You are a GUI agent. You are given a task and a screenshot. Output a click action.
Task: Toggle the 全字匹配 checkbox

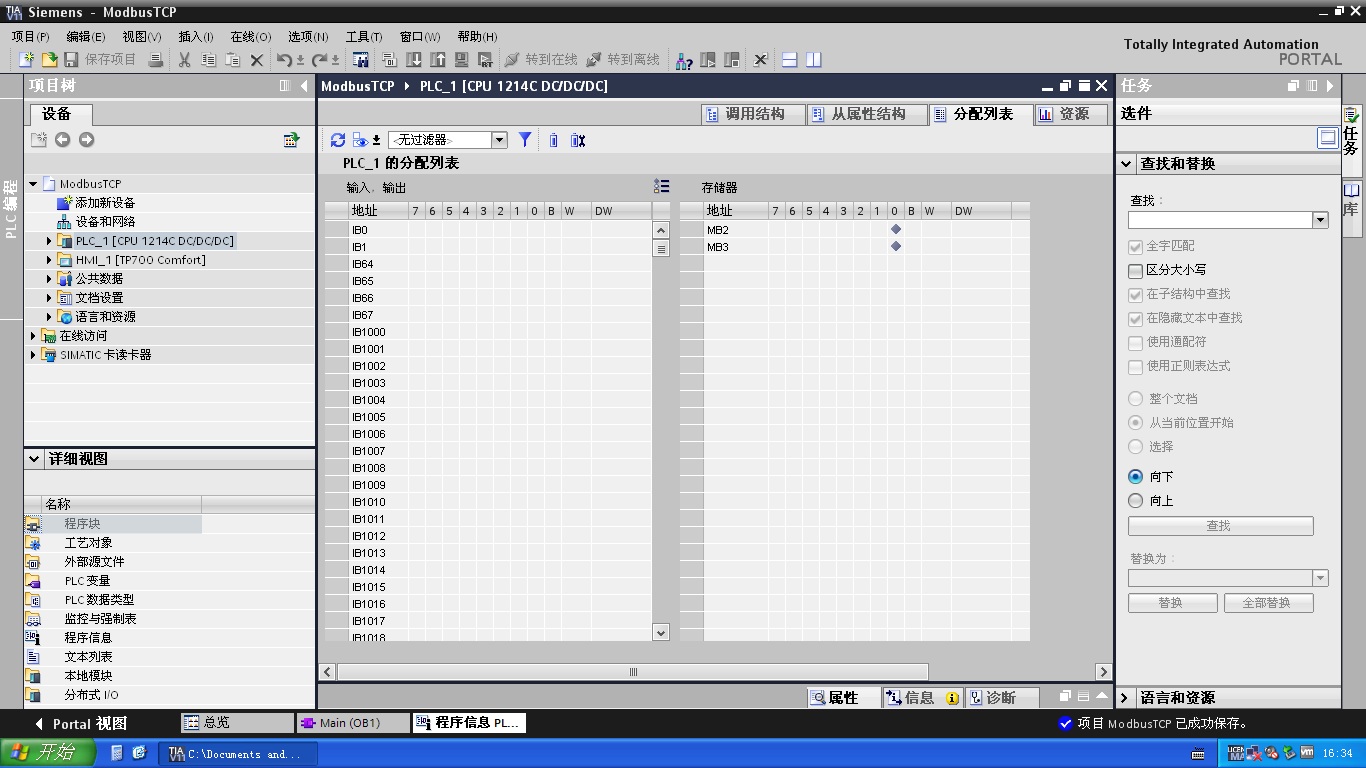pyautogui.click(x=1135, y=246)
